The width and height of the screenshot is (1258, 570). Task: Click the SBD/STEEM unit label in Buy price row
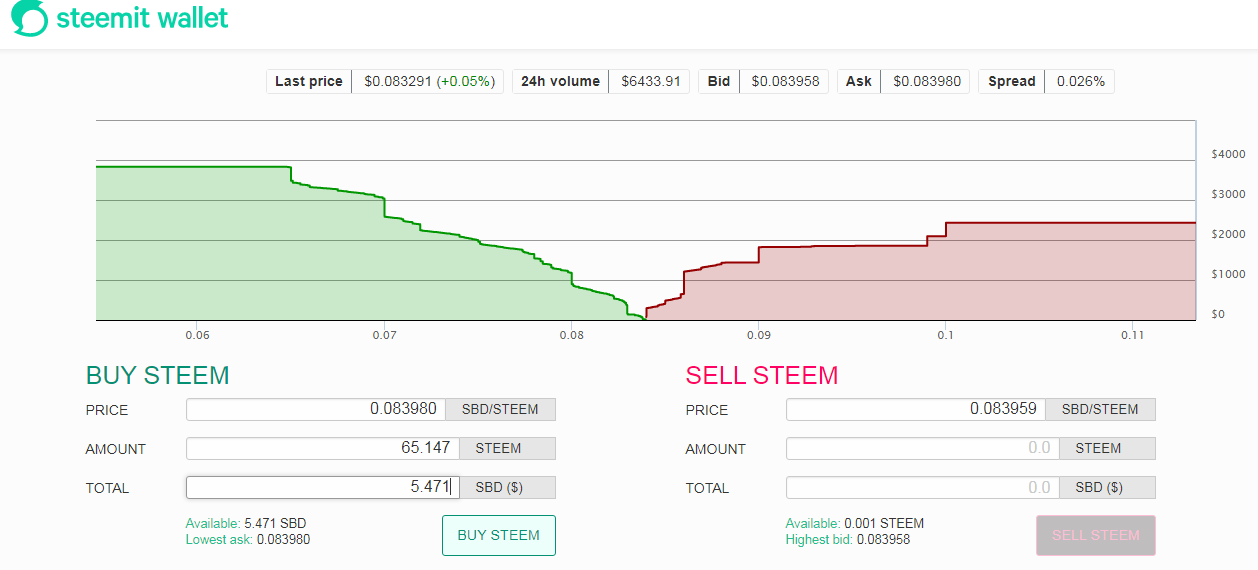click(500, 409)
